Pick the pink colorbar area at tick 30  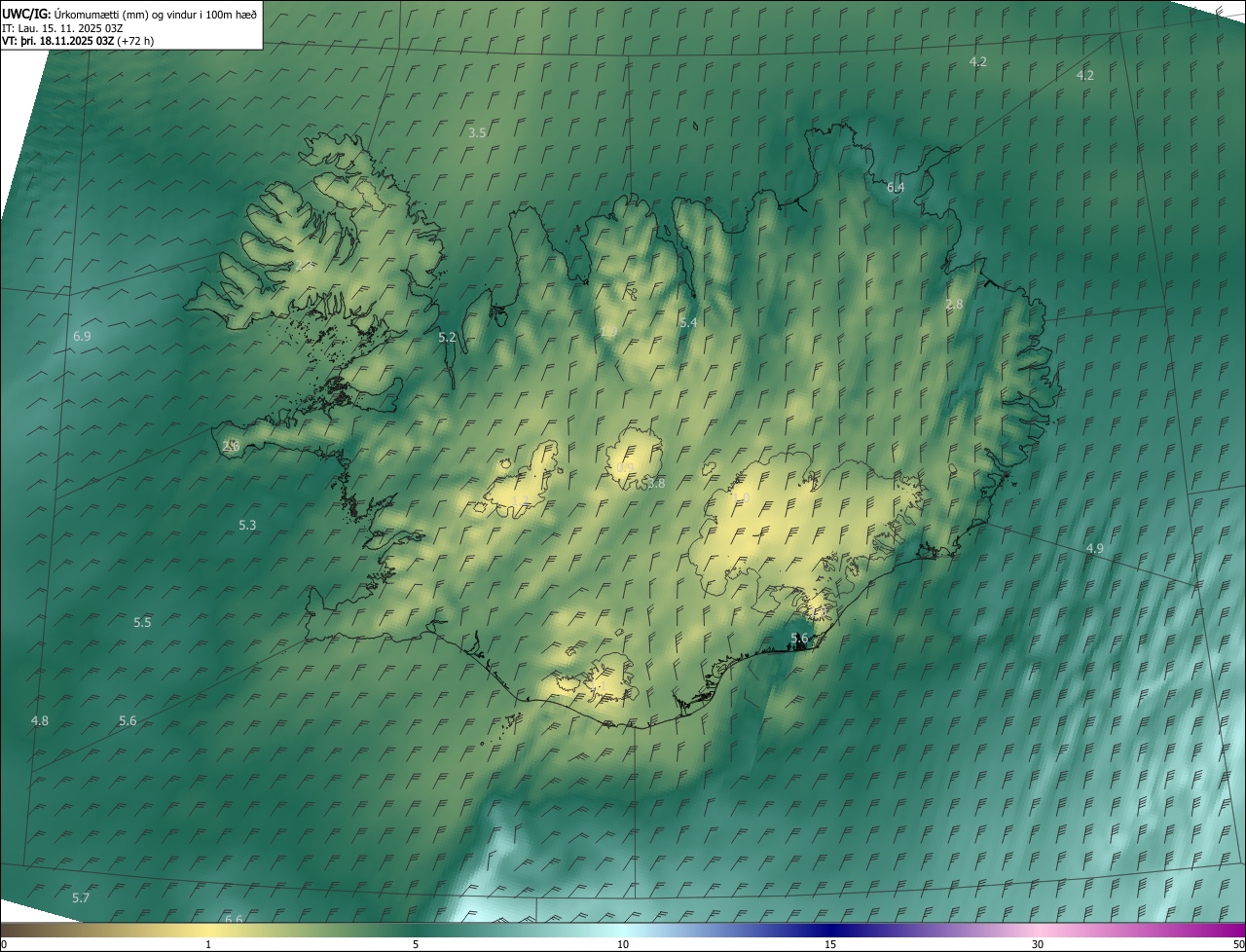pyautogui.click(x=1038, y=930)
